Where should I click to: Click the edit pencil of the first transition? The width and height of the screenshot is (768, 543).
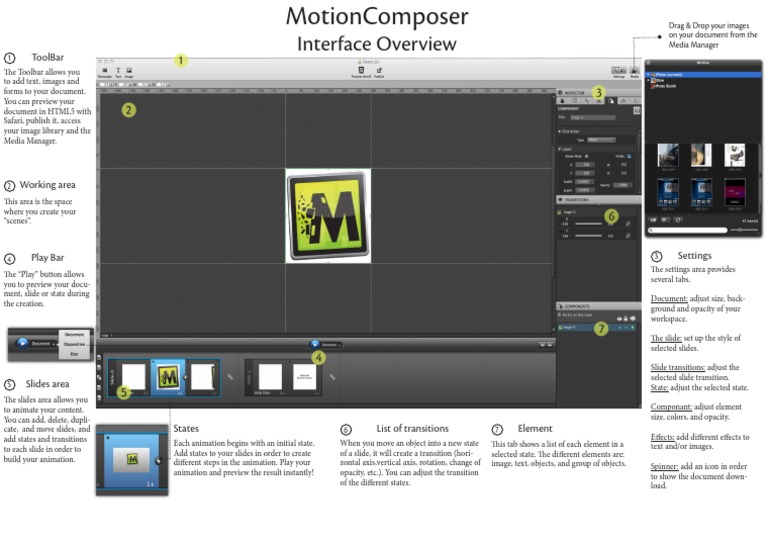(x=628, y=224)
